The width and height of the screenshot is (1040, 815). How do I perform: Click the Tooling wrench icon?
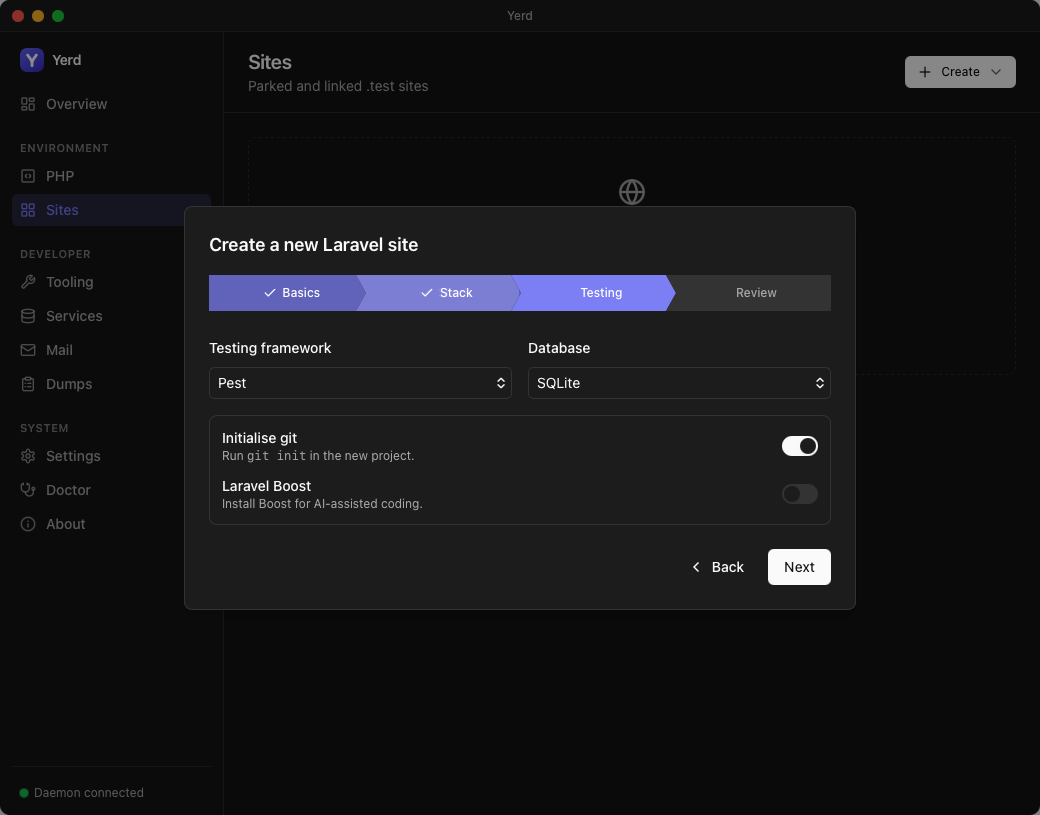click(28, 282)
